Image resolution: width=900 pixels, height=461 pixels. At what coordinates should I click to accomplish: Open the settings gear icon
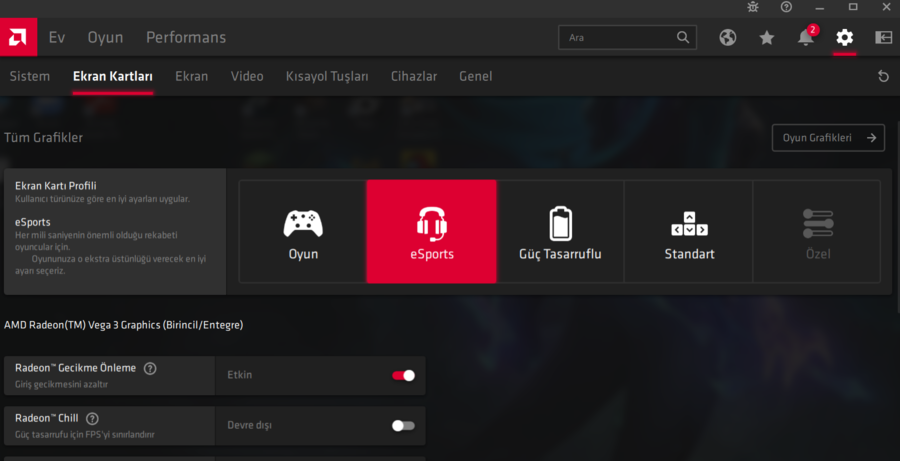844,38
